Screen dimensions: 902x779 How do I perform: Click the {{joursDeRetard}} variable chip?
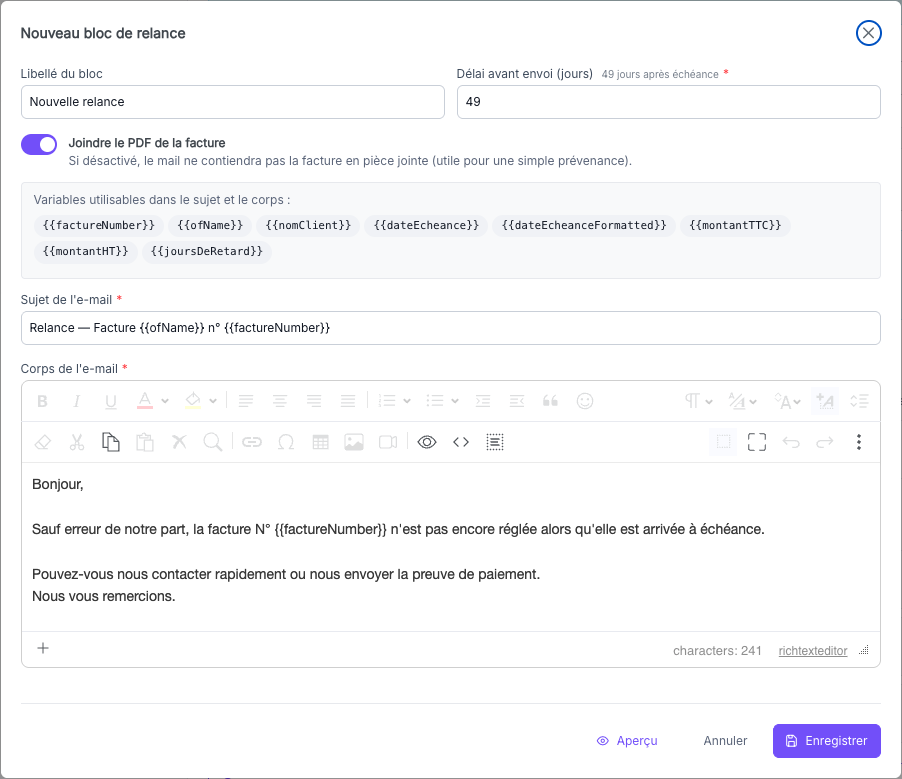pyautogui.click(x=207, y=251)
